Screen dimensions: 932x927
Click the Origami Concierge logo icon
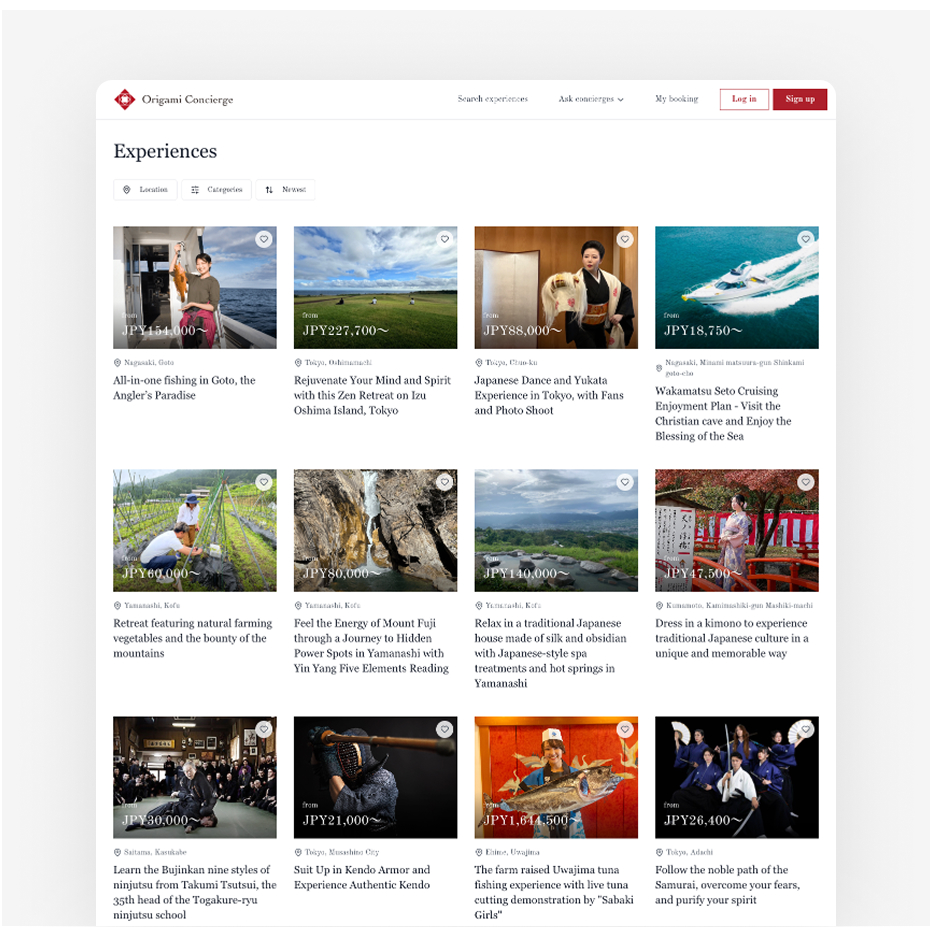click(124, 99)
